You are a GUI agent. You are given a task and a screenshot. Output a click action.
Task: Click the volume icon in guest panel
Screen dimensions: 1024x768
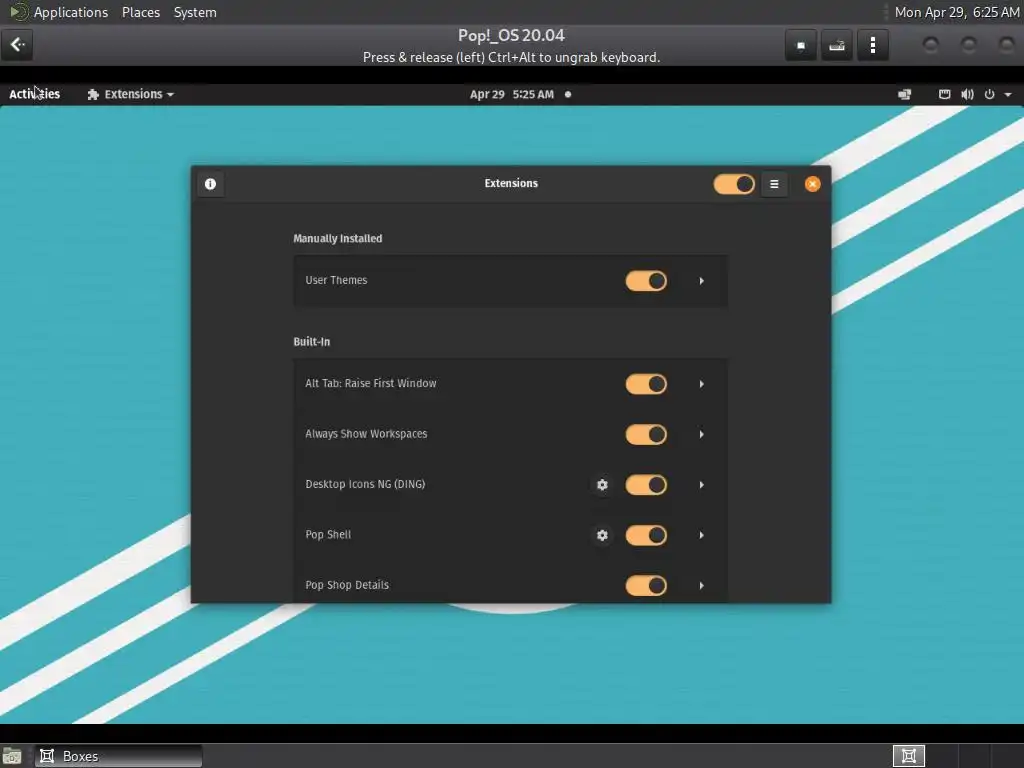(x=967, y=94)
